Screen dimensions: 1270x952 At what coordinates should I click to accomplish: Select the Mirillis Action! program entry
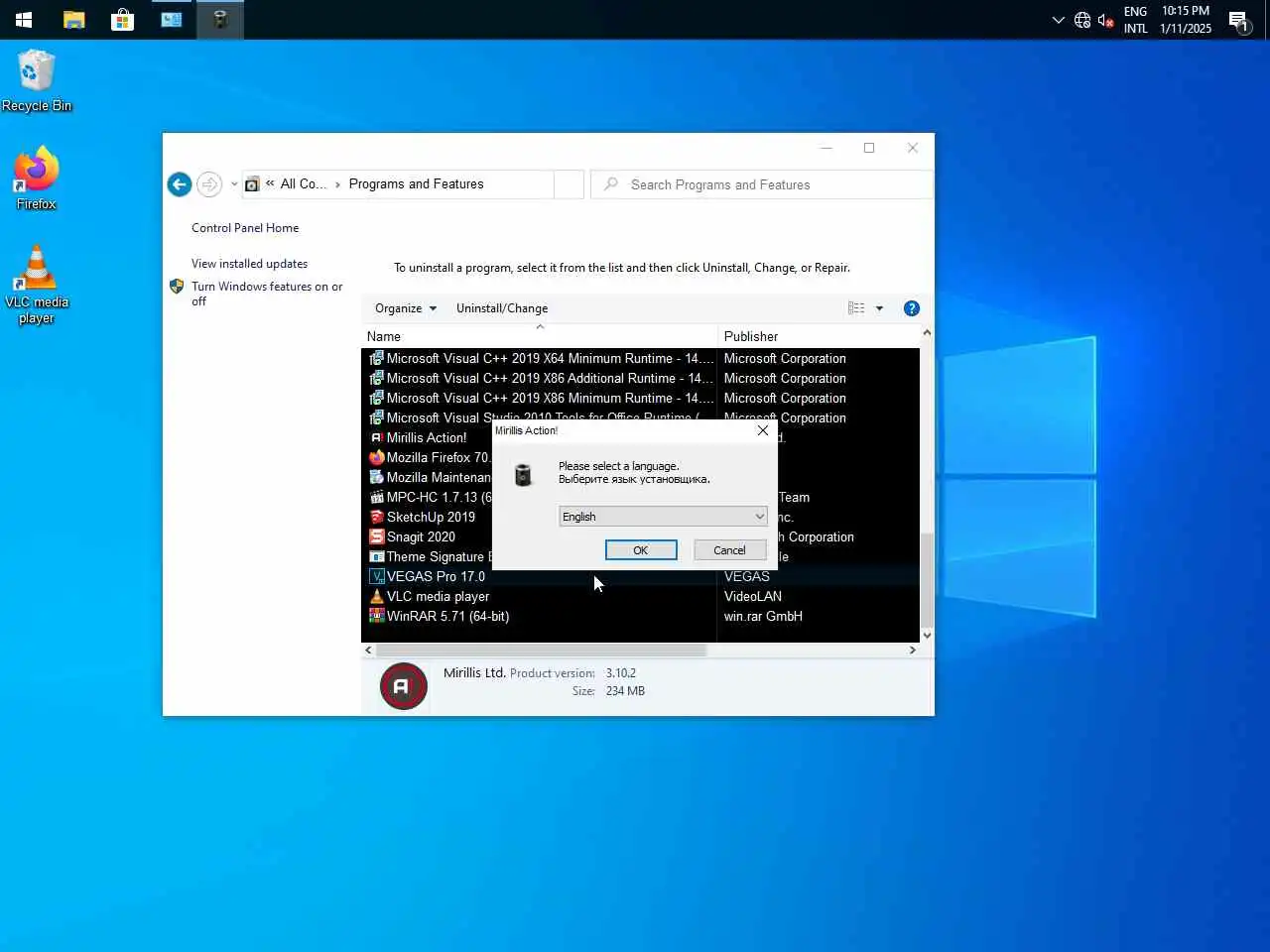click(427, 437)
